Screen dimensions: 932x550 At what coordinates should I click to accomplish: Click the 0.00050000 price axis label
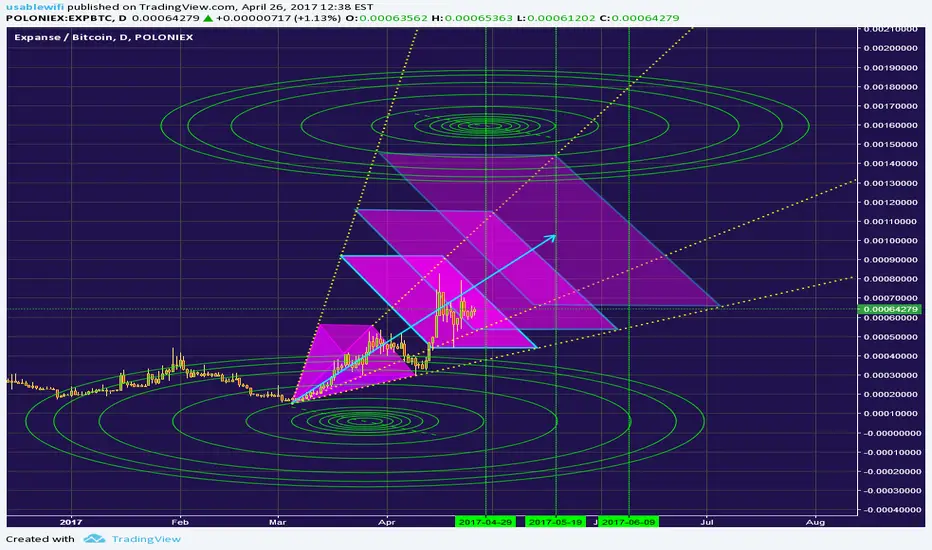[x=890, y=337]
